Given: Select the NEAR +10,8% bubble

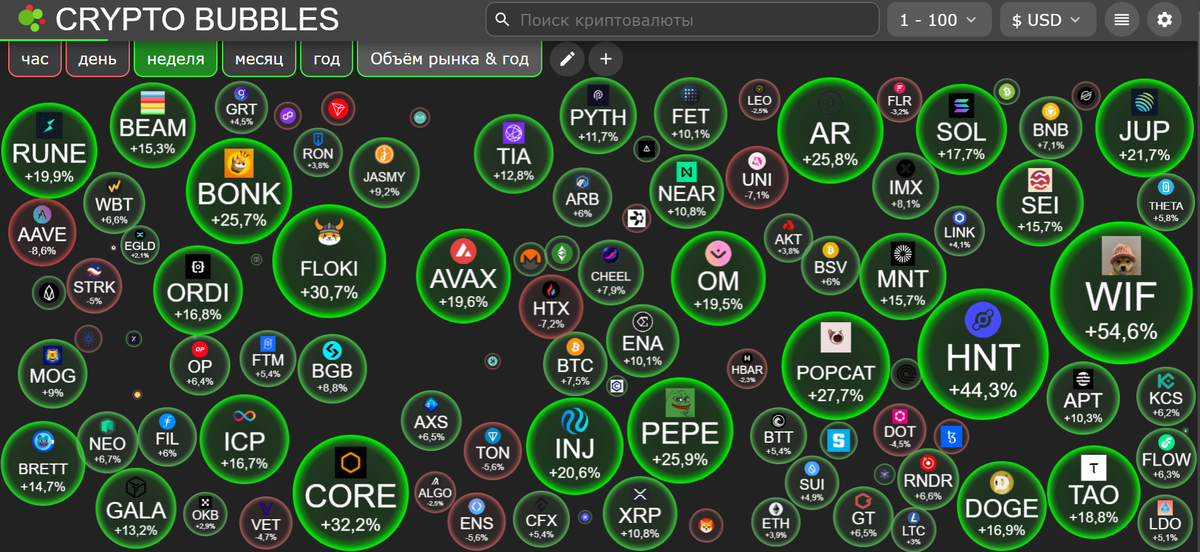Looking at the screenshot, I should tap(688, 190).
